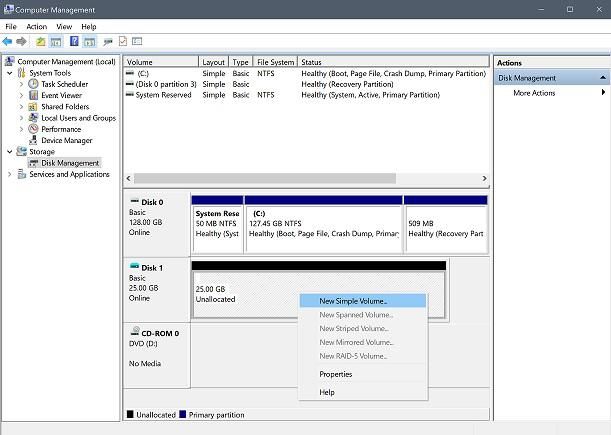
Task: Click the Disk 1 disk icon
Action: tap(135, 267)
